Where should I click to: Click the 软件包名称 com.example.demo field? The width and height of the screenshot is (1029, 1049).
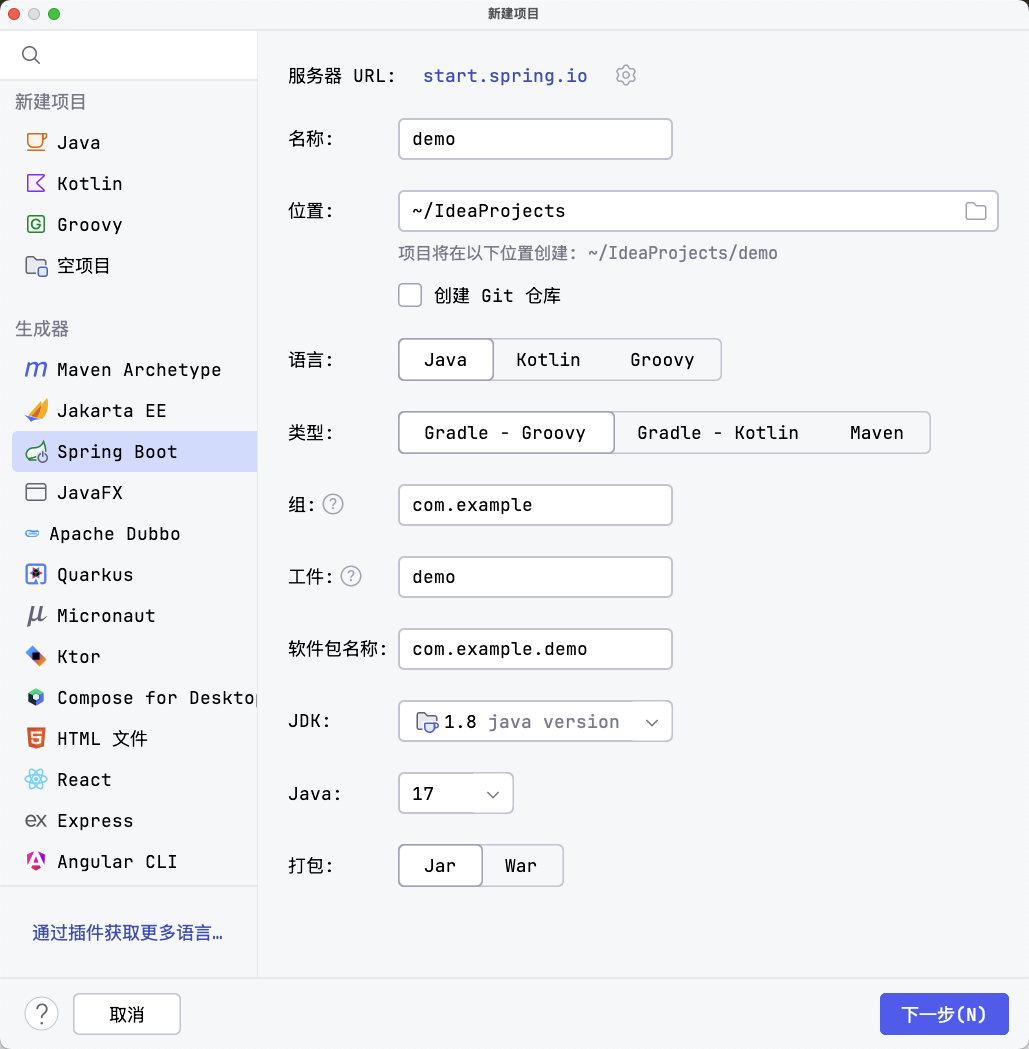tap(535, 649)
